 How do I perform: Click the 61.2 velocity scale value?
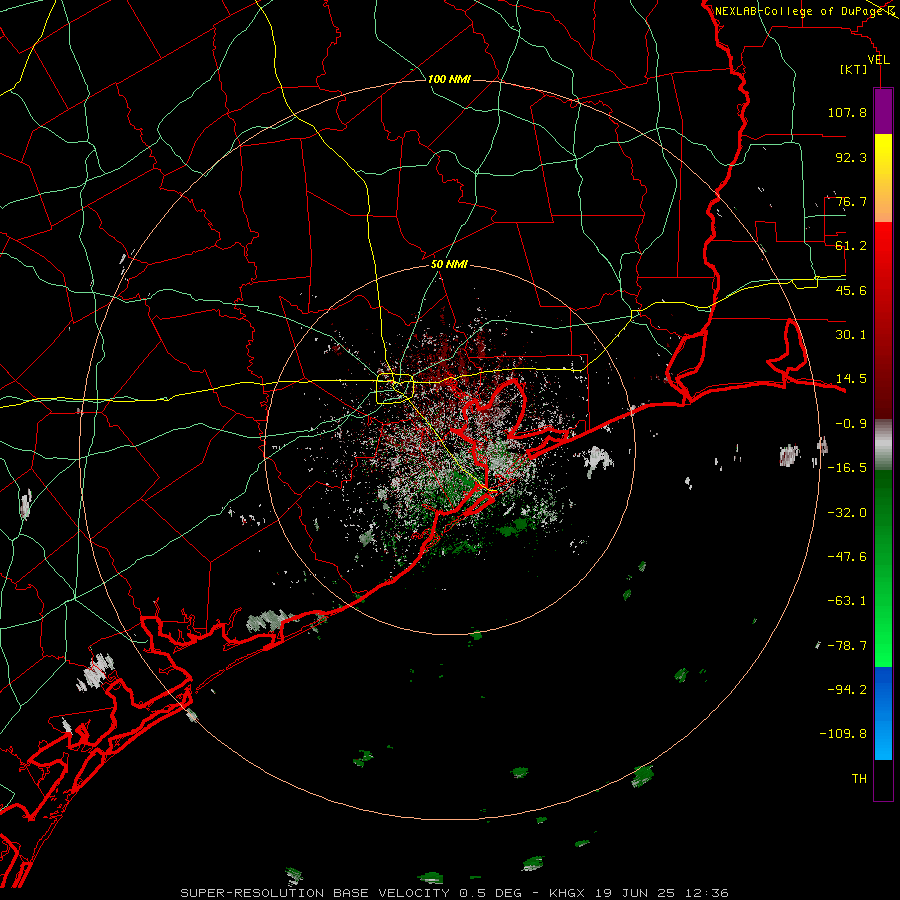(851, 246)
